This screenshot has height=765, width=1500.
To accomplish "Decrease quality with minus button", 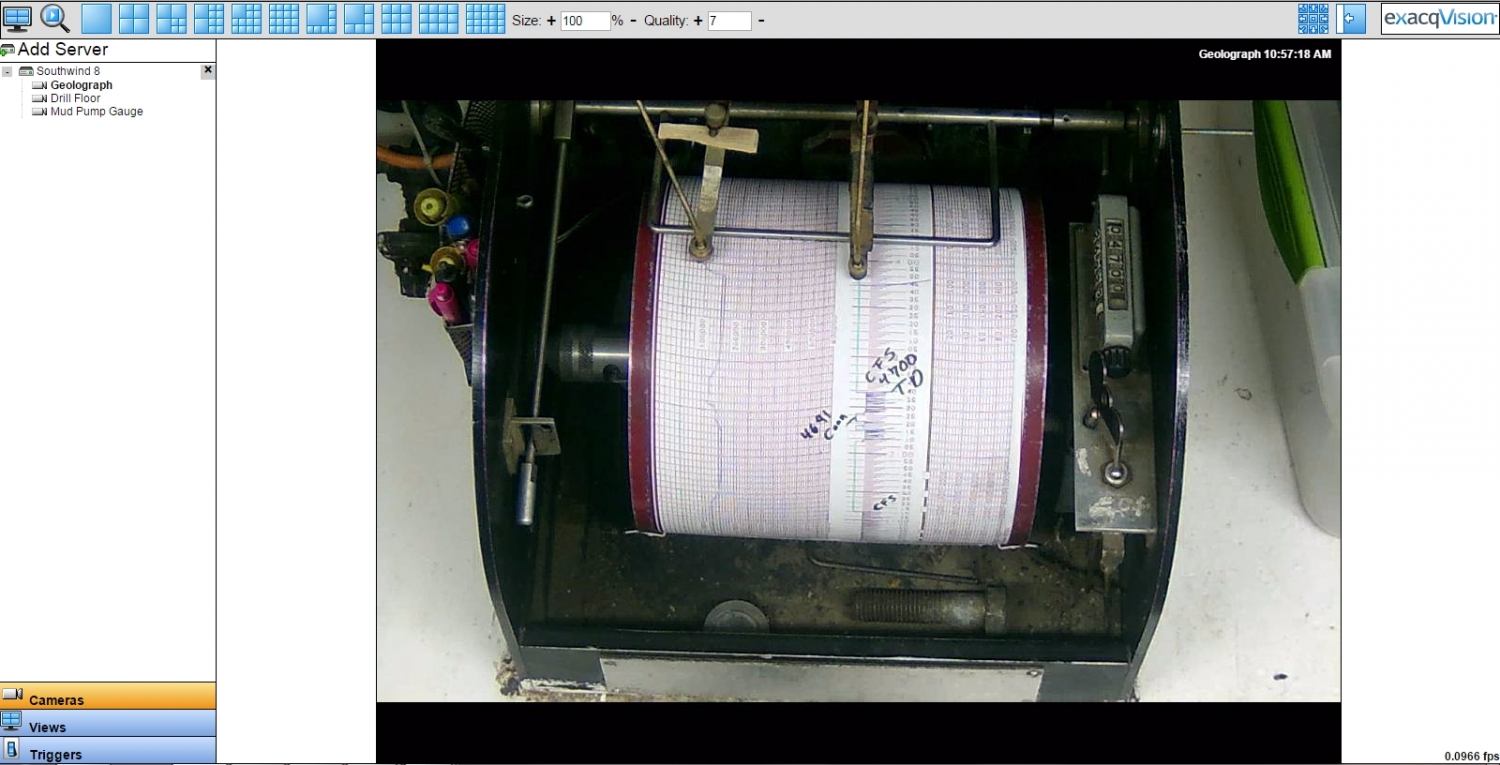I will click(x=761, y=21).
